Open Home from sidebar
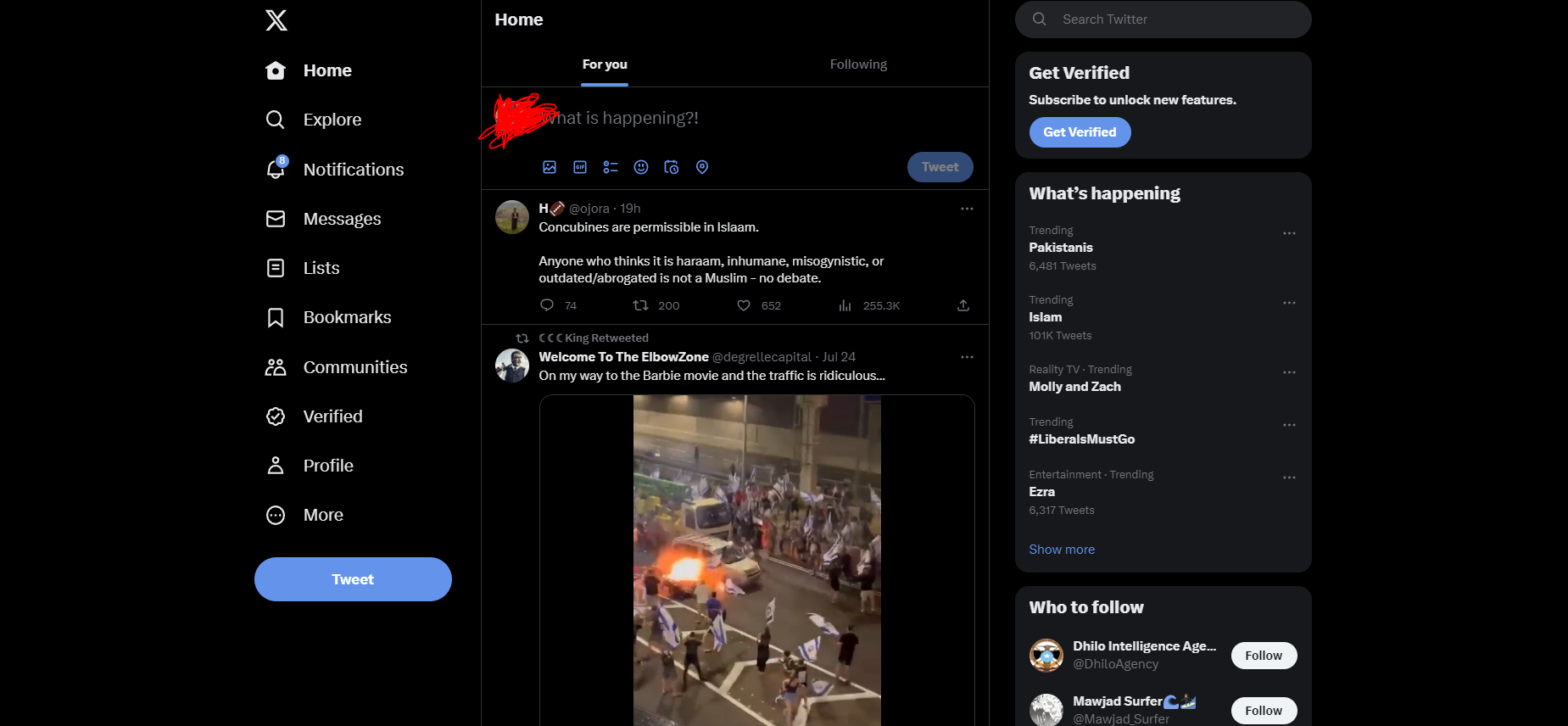Screen dimensions: 1568x726 309,70
